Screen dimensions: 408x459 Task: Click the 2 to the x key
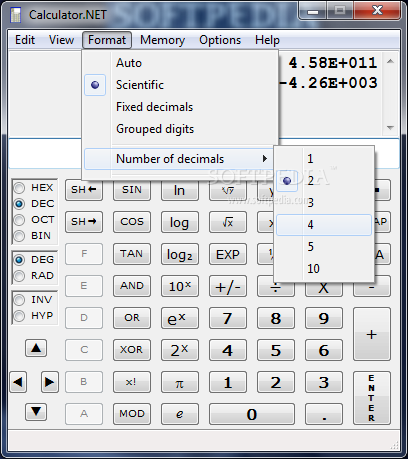[x=180, y=350]
